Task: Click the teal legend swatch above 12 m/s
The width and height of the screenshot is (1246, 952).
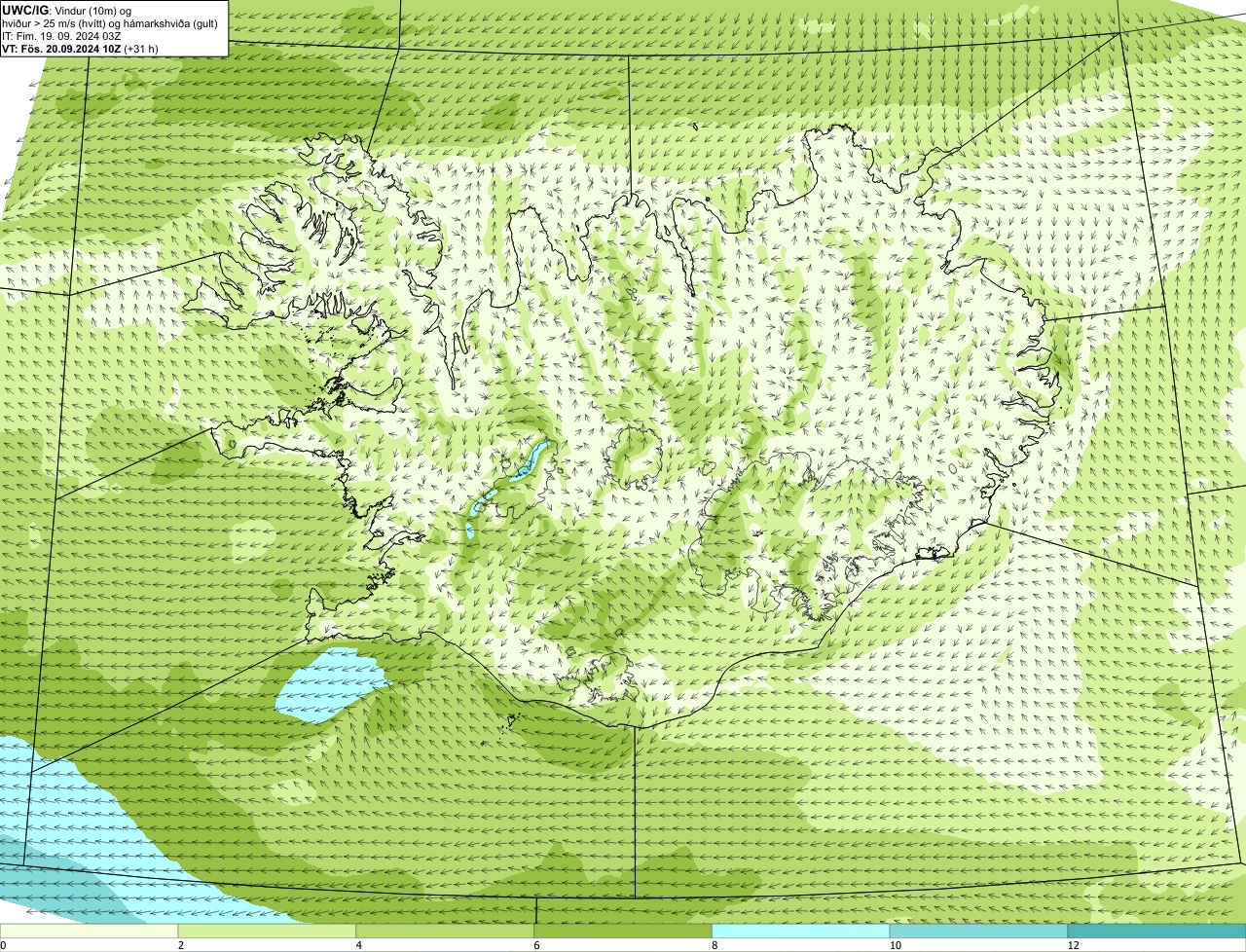Action: (1156, 932)
